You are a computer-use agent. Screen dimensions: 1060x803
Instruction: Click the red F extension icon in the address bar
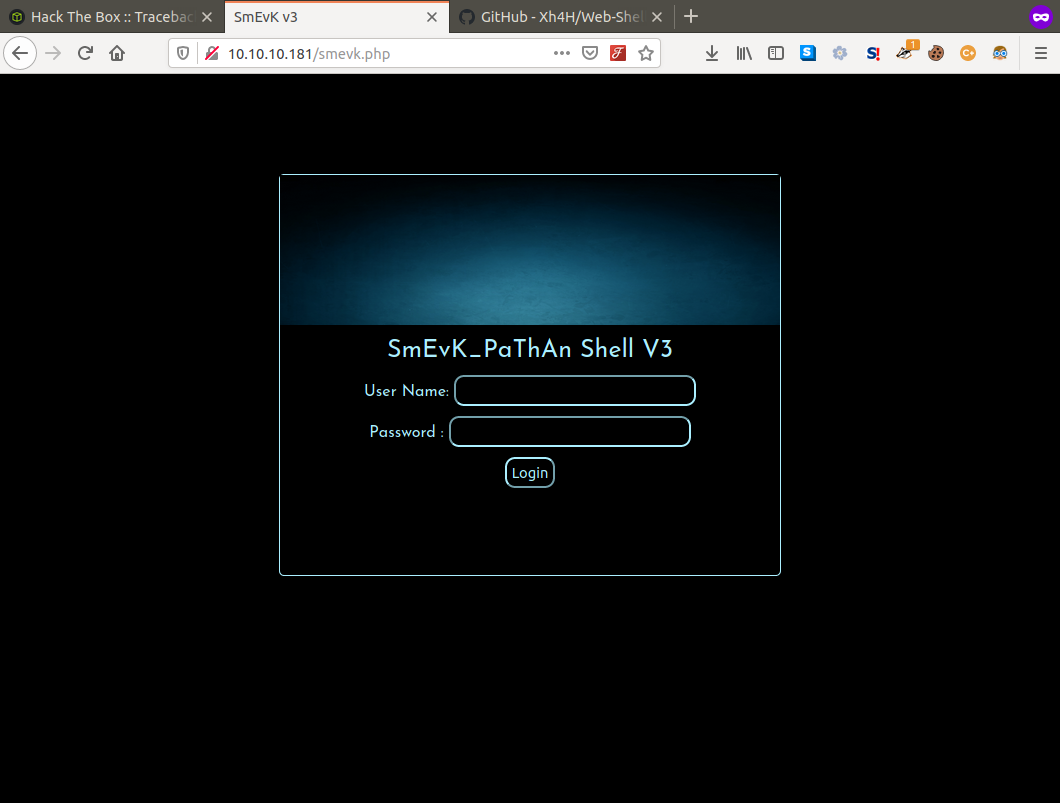click(618, 53)
